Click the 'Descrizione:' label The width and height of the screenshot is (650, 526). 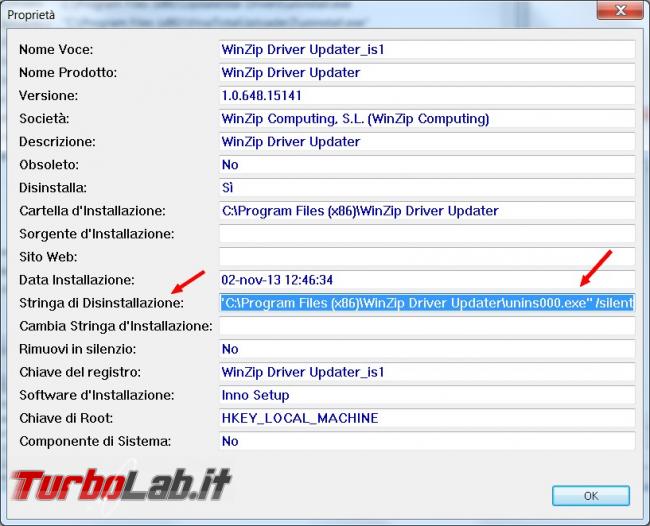click(57, 142)
